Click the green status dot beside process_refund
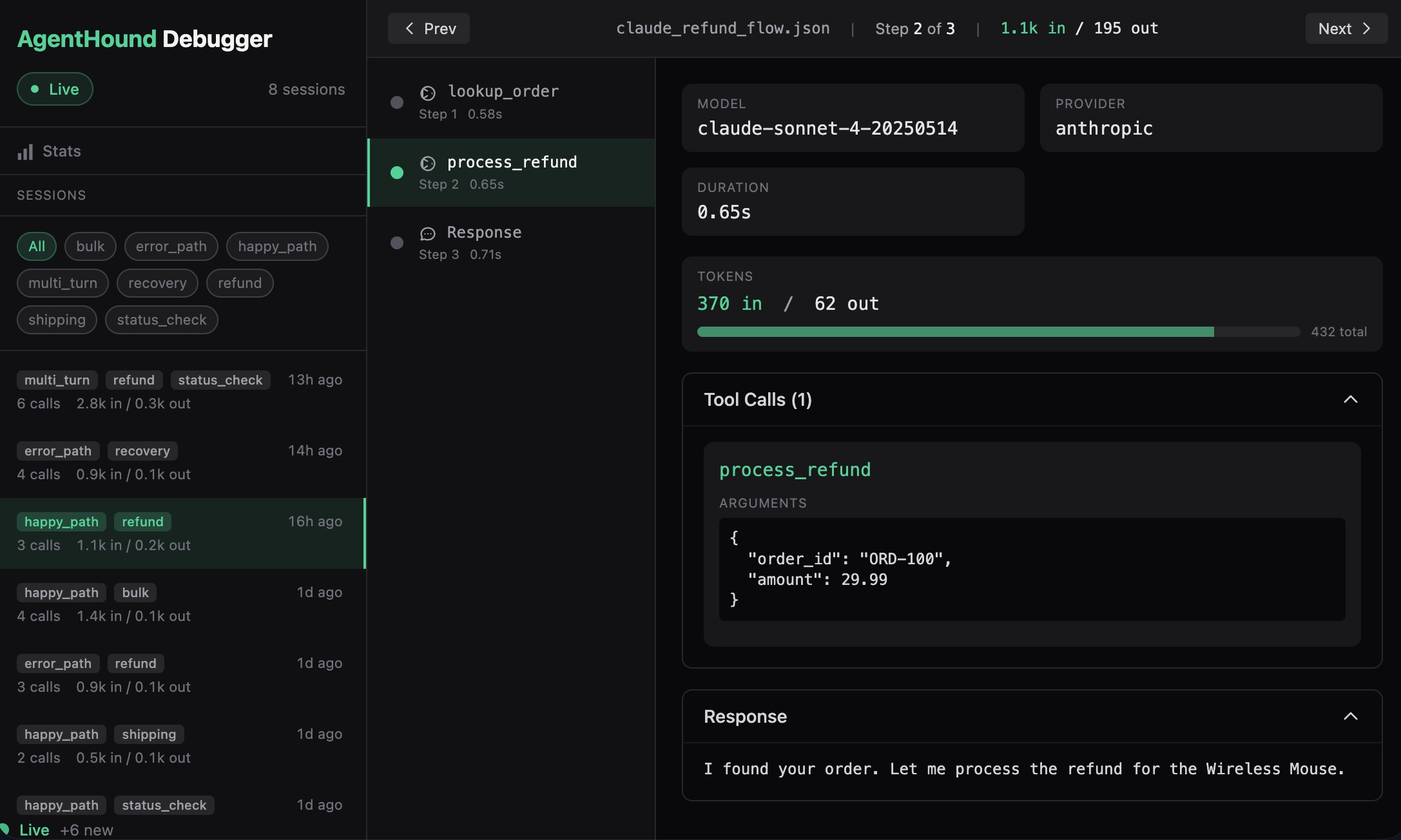This screenshot has height=840, width=1401. (397, 173)
